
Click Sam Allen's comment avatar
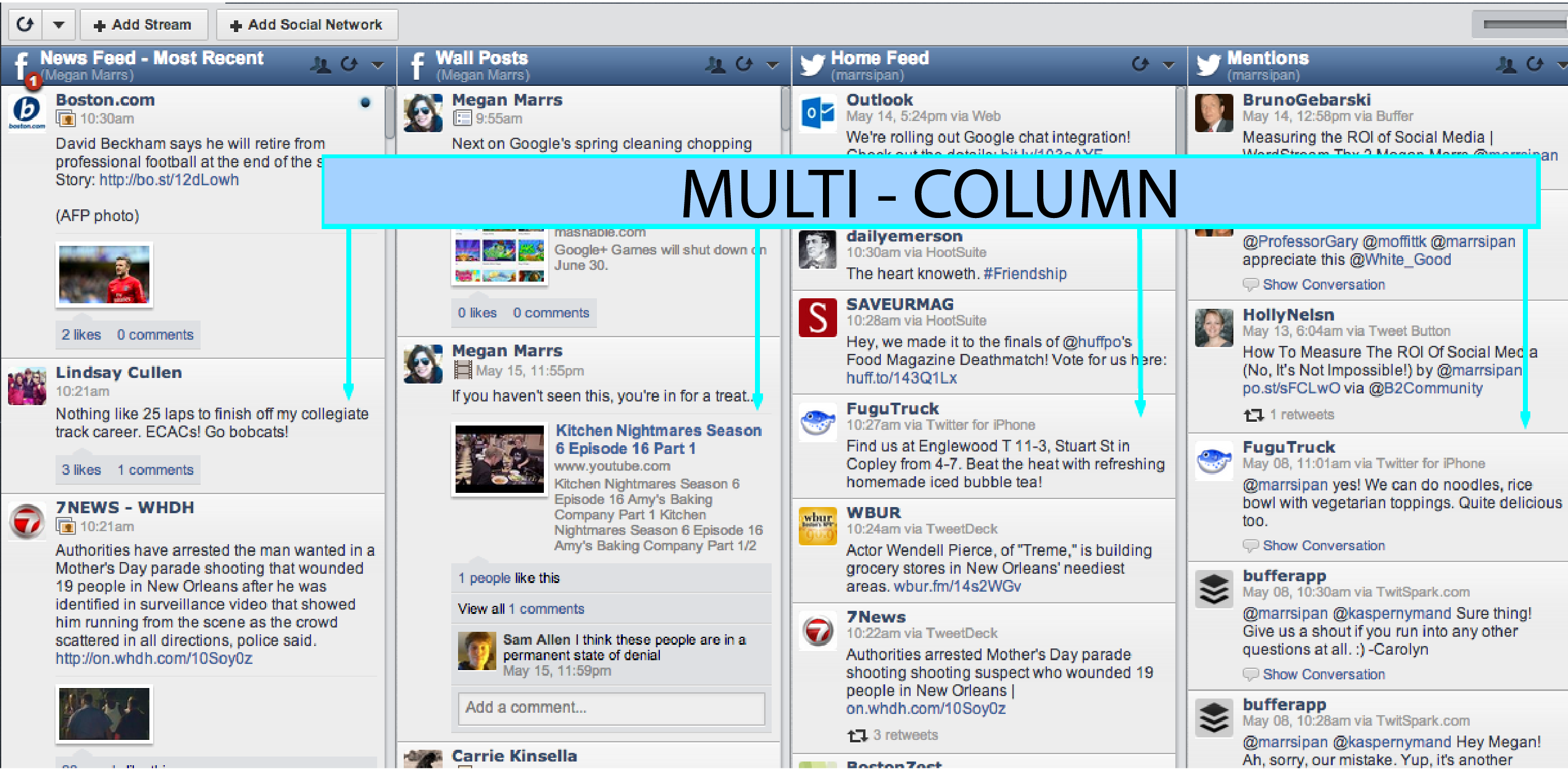477,651
